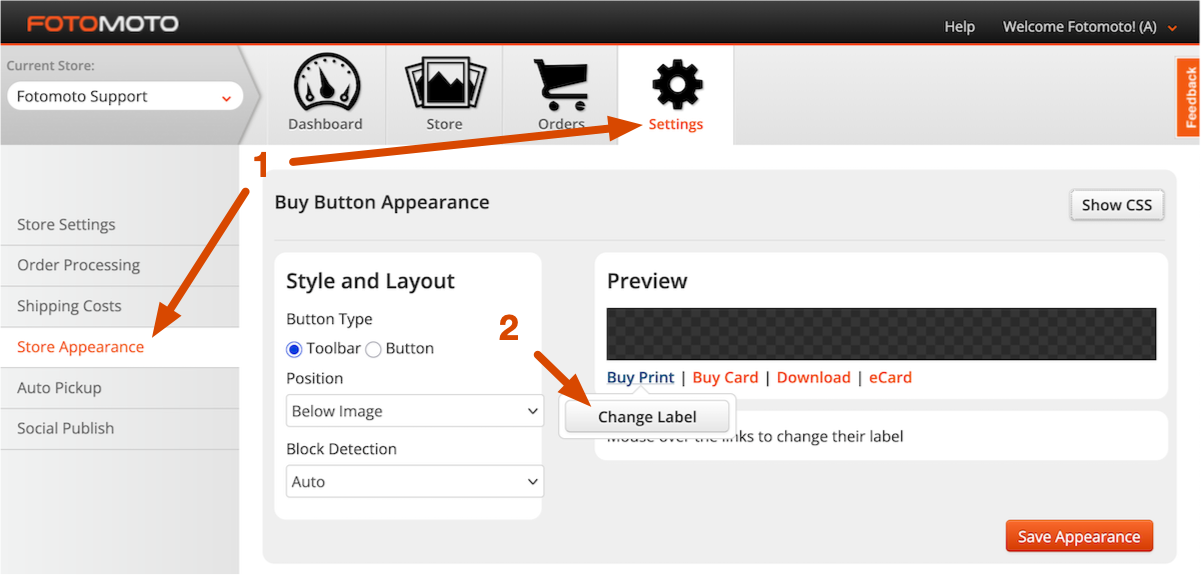Click the Download link in preview
The width and height of the screenshot is (1201, 575).
point(813,378)
